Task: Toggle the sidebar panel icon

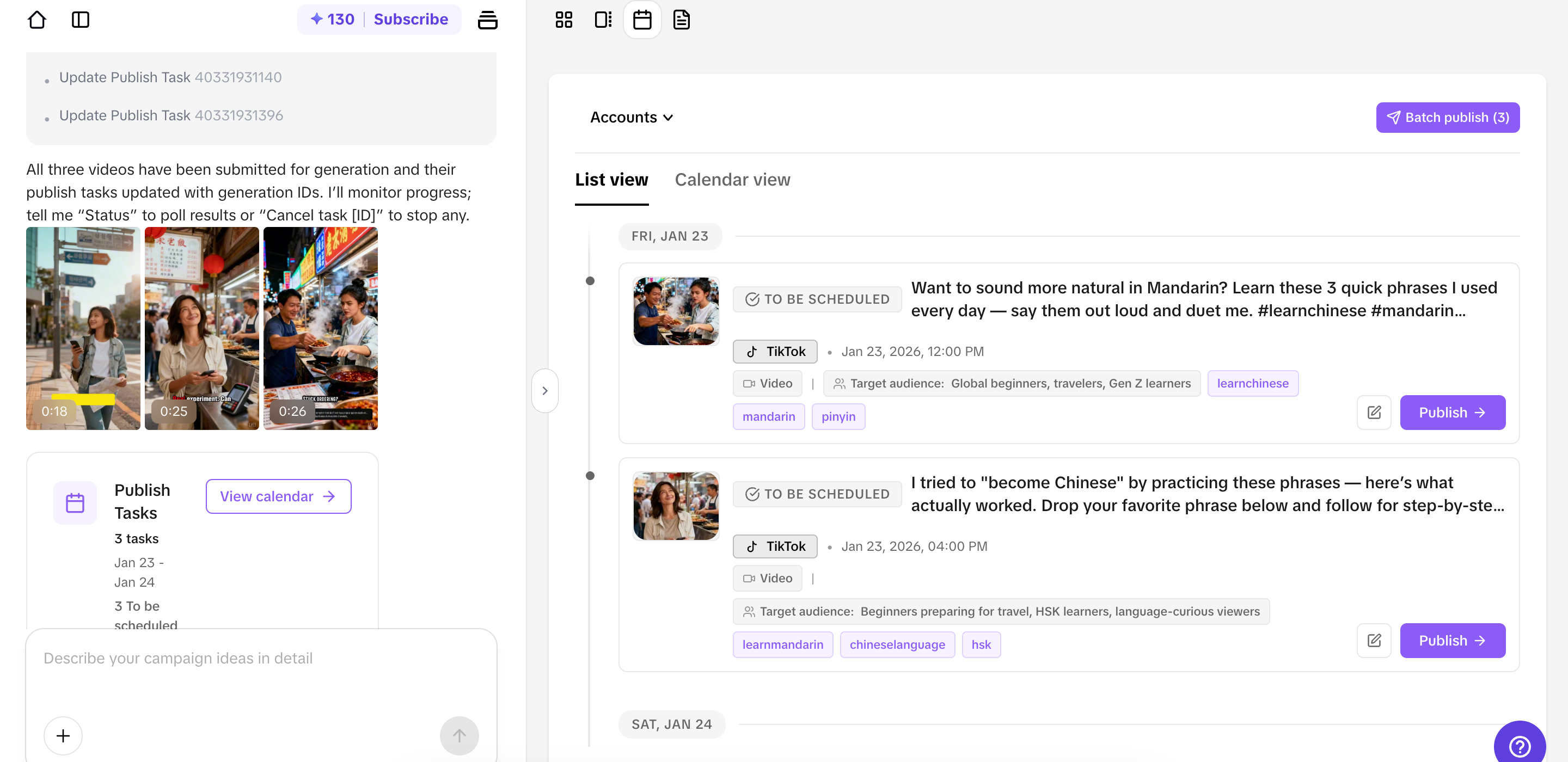Action: 81,20
